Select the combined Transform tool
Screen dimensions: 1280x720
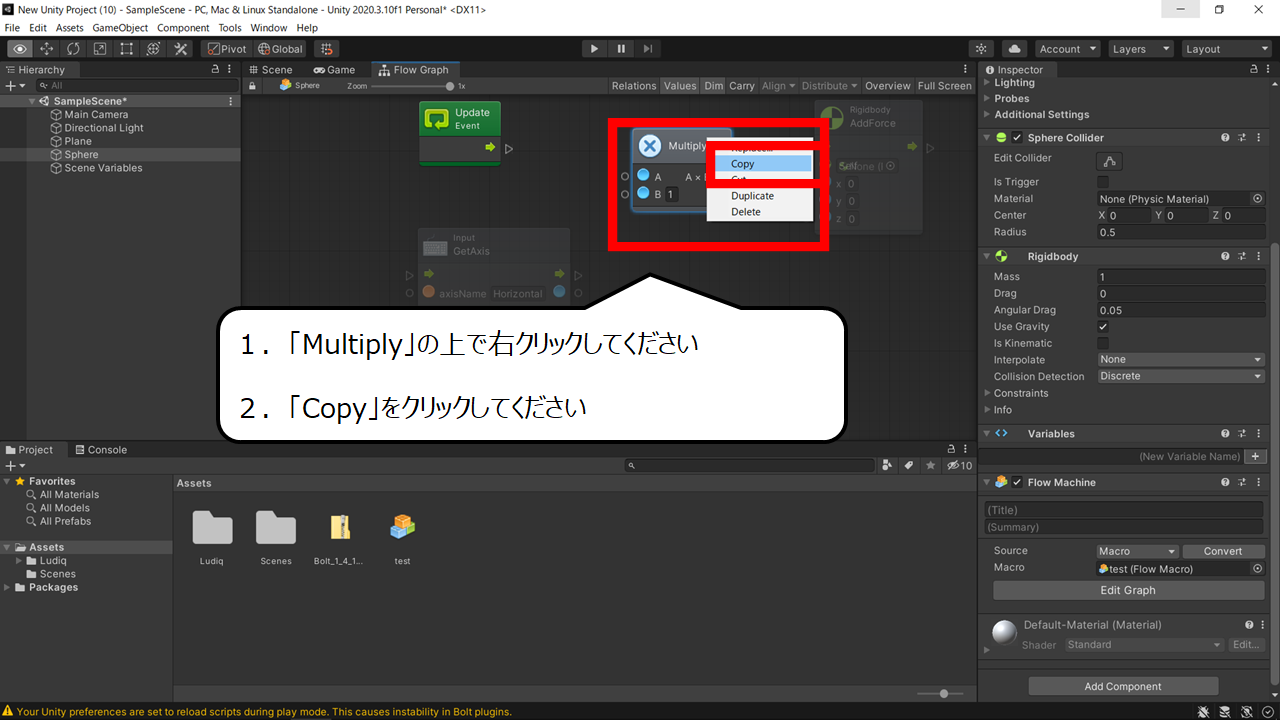(154, 49)
